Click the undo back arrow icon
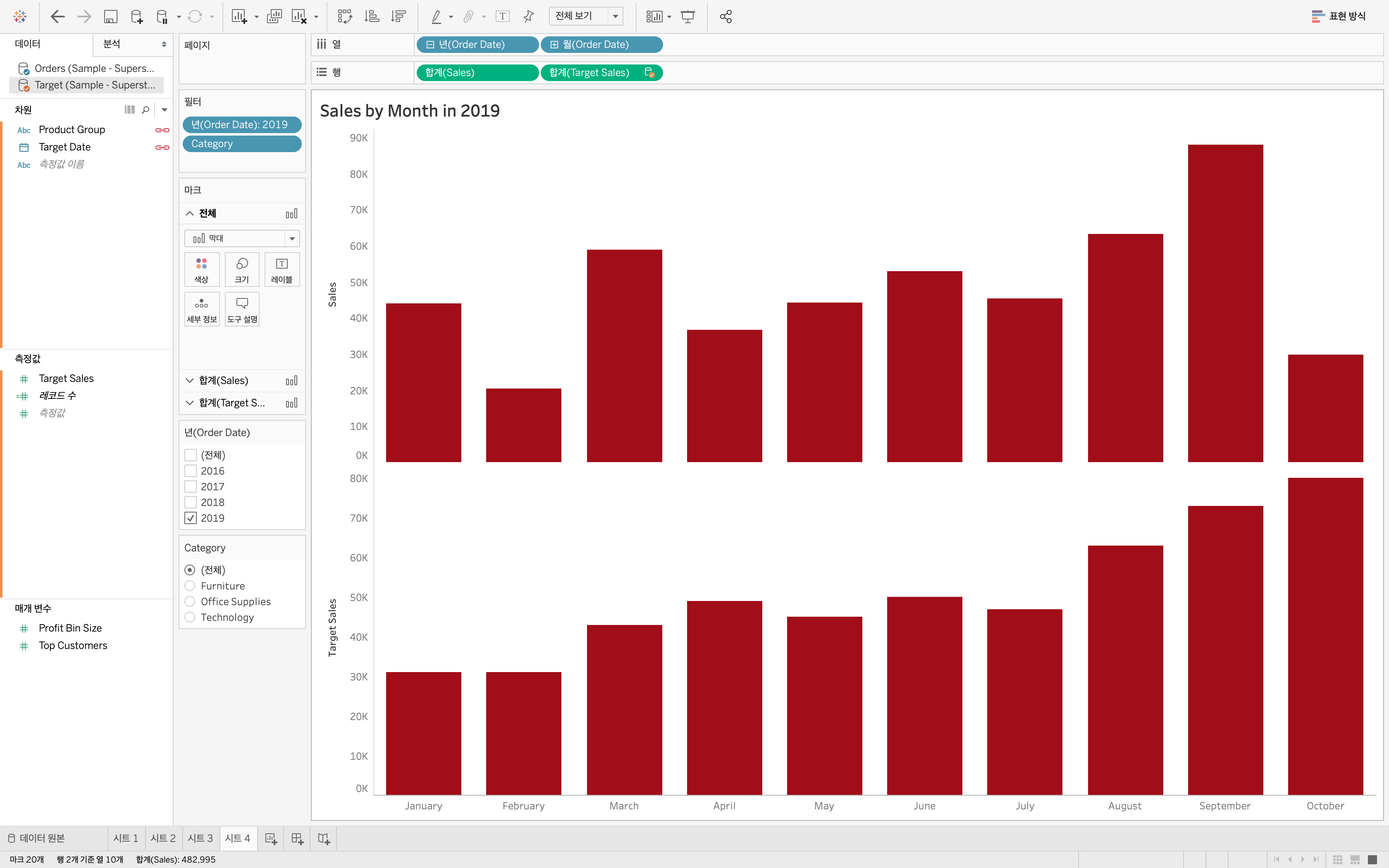The width and height of the screenshot is (1389, 868). [x=57, y=17]
